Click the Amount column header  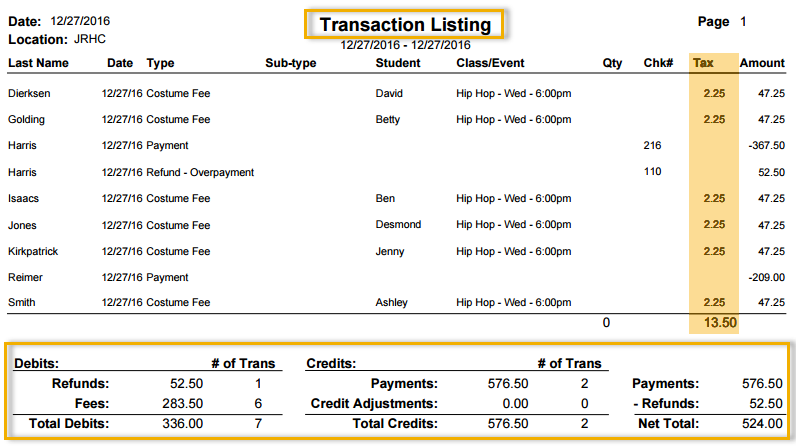tap(762, 63)
